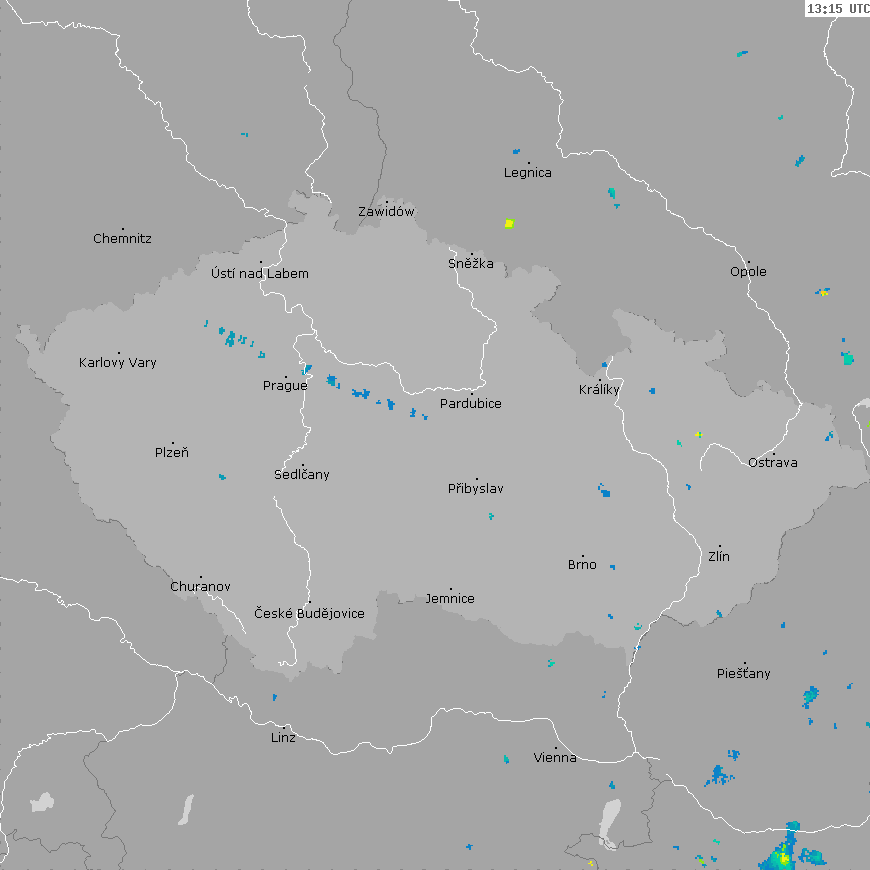
Task: Select the Jemnice label
Action: (450, 599)
